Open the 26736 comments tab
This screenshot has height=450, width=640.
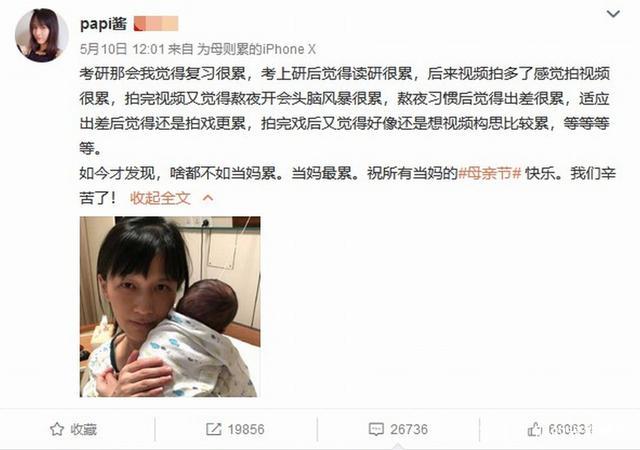click(x=398, y=430)
